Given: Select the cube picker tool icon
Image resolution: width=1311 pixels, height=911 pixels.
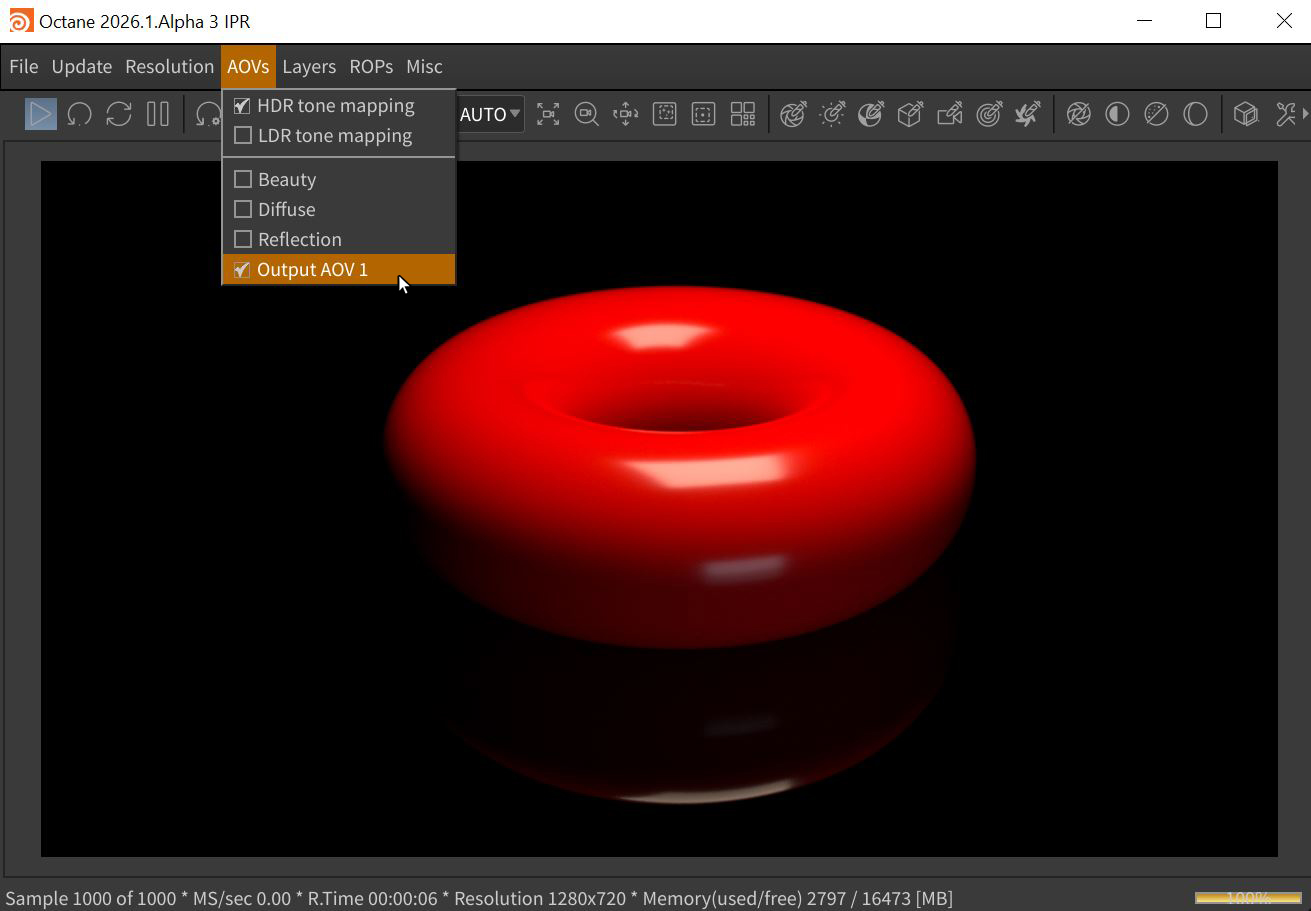Looking at the screenshot, I should [x=909, y=114].
